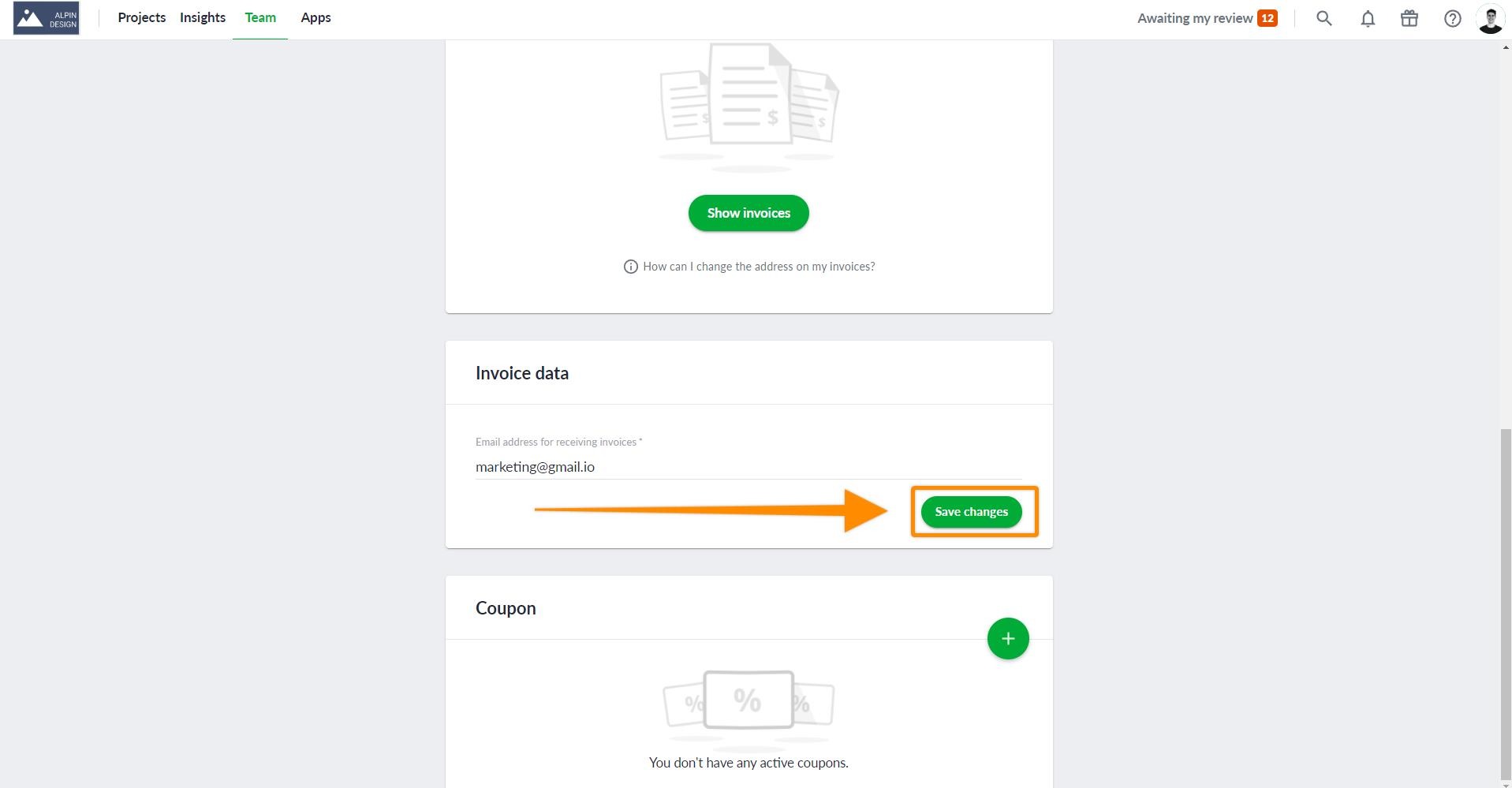Open 'How can I change the address' link

click(x=759, y=267)
